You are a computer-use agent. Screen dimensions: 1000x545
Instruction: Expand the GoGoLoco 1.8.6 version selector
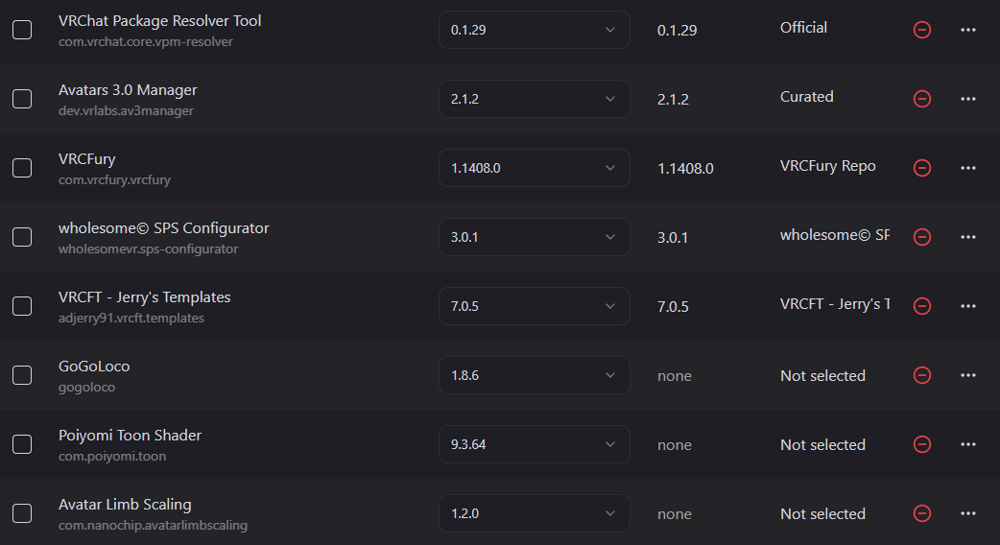click(534, 375)
